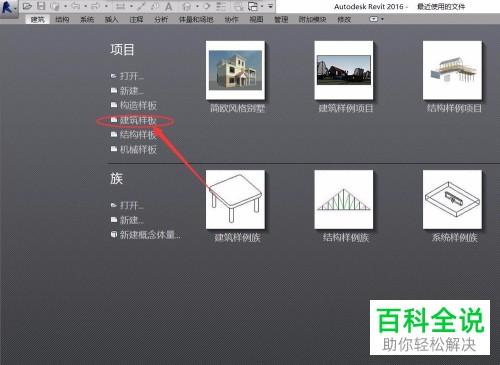Click the Default 3D View house icon
Image resolution: width=500 pixels, height=365 pixels.
coord(187,6)
